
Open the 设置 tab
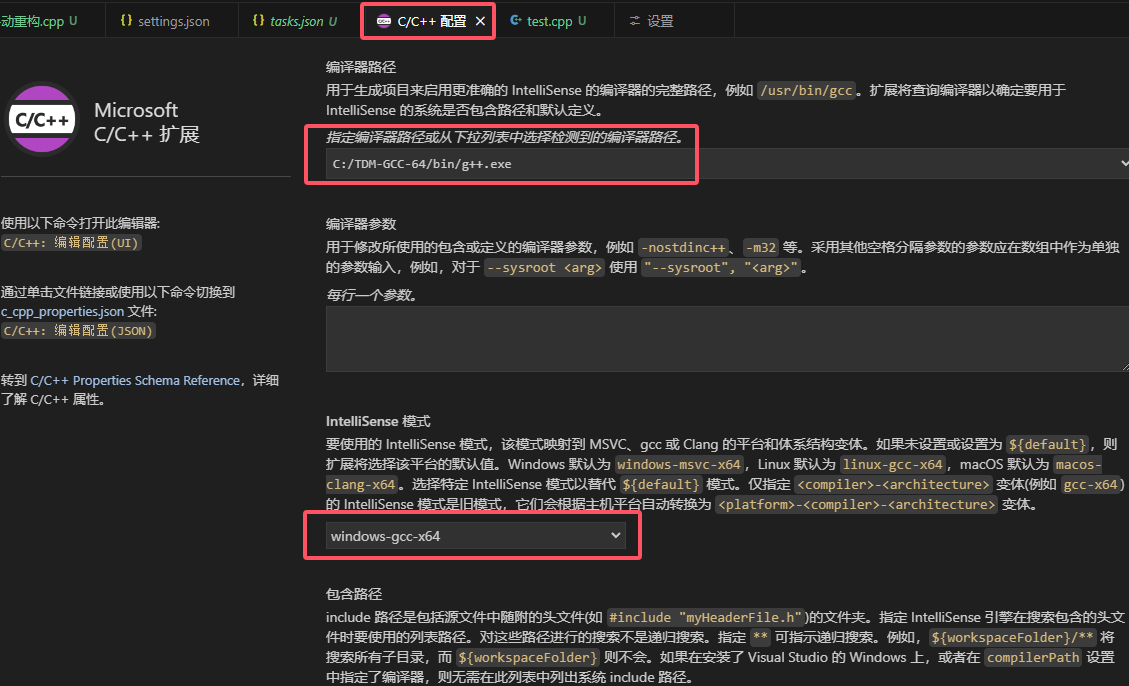[660, 21]
